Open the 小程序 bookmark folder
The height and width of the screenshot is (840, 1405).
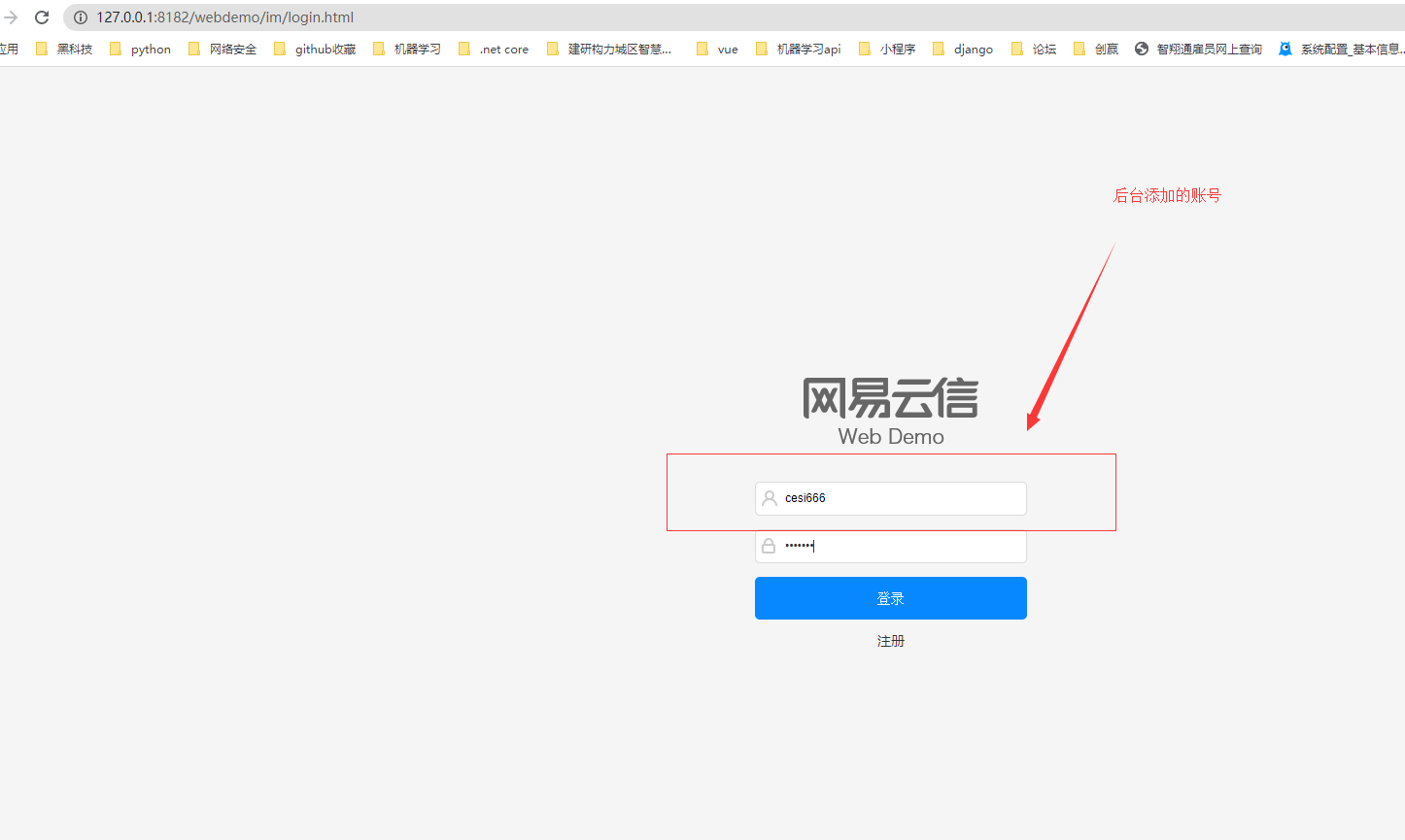tap(887, 49)
